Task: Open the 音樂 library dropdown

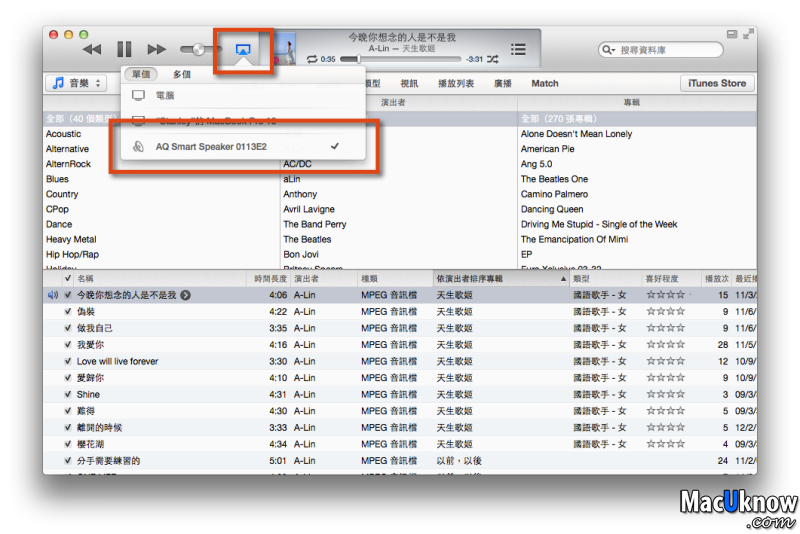Action: tap(77, 83)
